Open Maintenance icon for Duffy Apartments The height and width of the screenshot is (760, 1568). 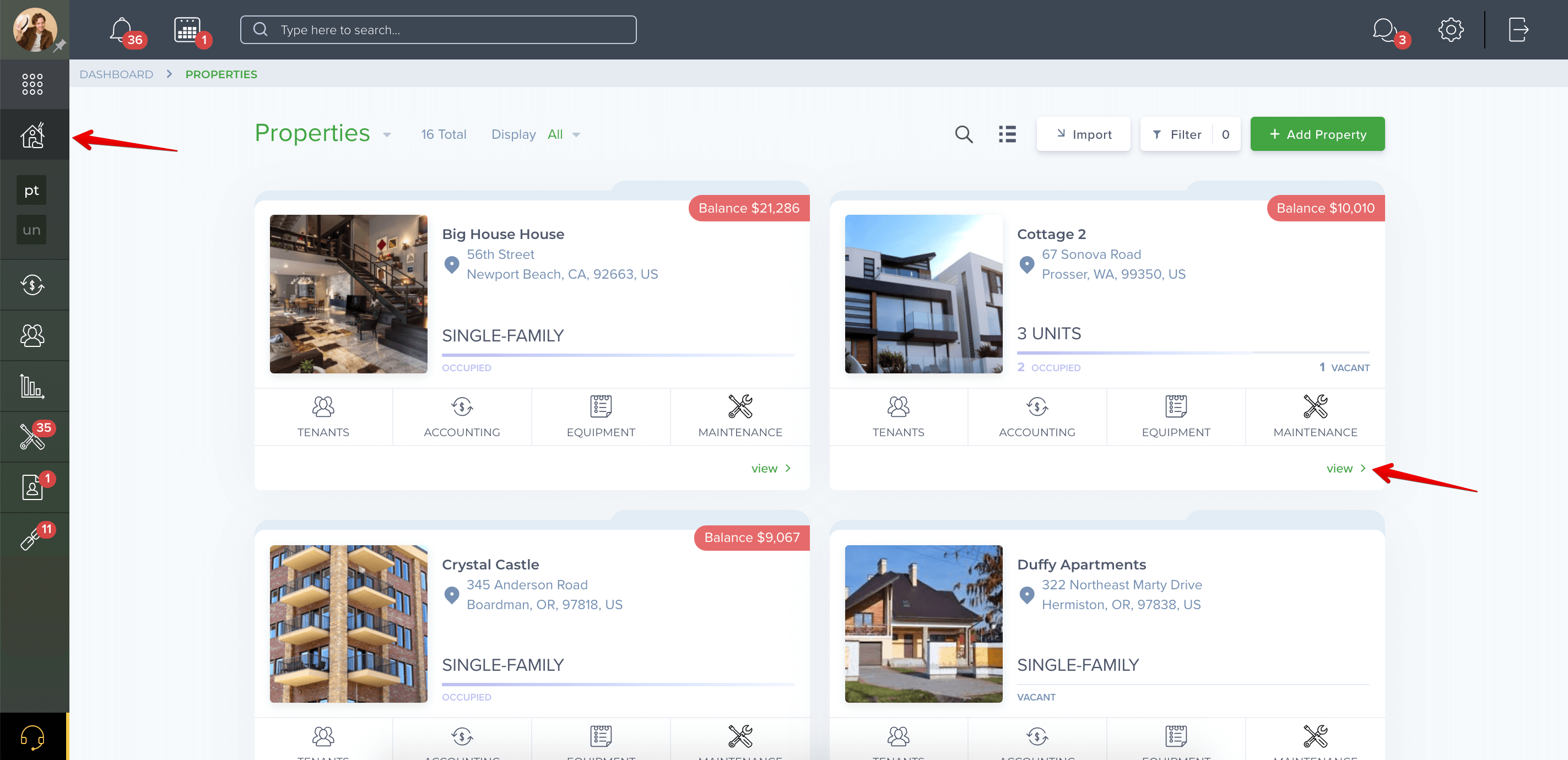pos(1316,736)
